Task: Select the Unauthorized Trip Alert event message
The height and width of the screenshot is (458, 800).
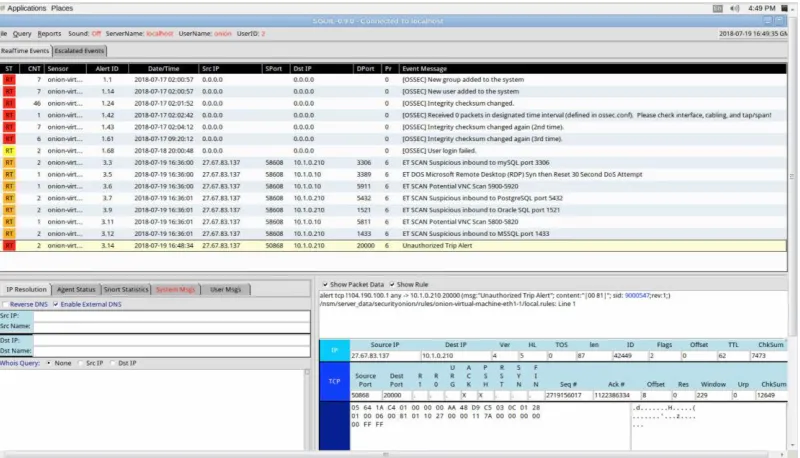Action: [437, 246]
